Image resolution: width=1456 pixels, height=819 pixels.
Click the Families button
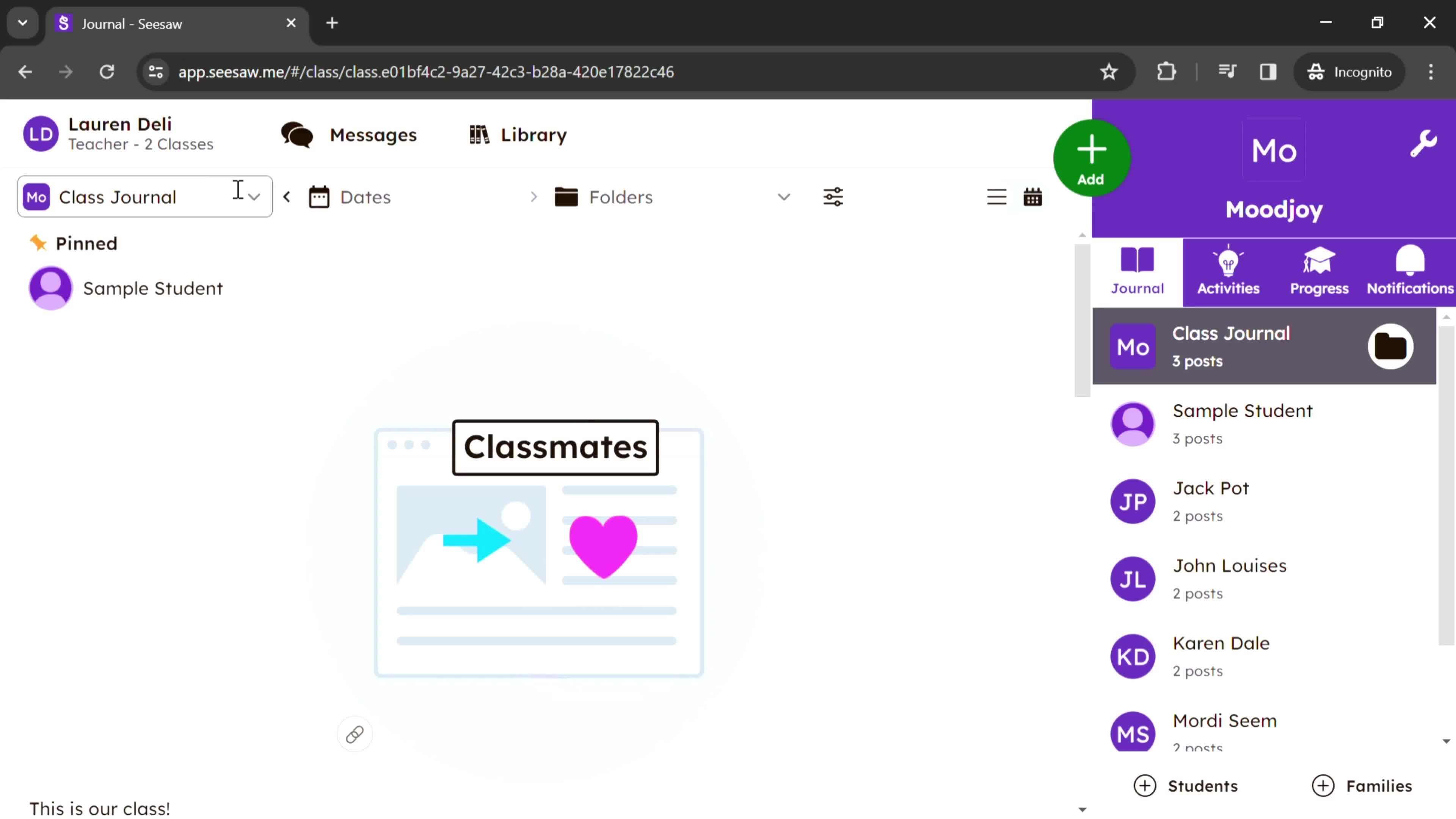pos(1362,785)
